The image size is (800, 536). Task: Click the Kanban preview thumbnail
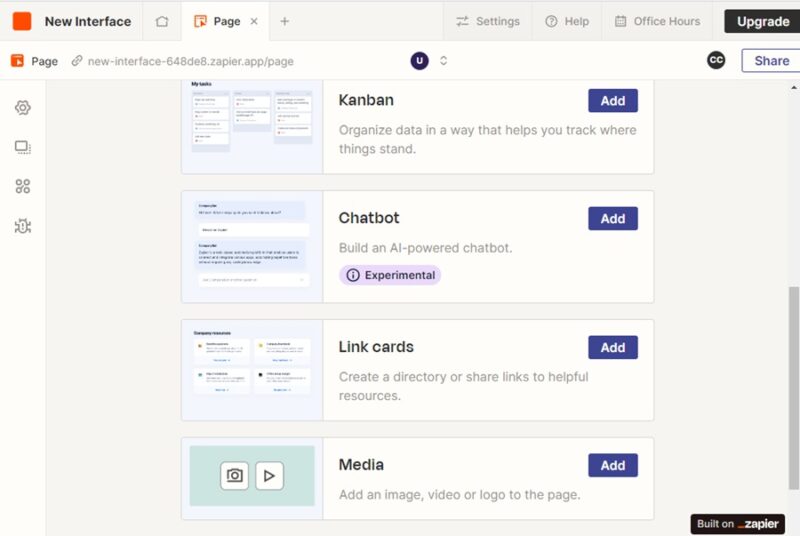[x=252, y=126]
